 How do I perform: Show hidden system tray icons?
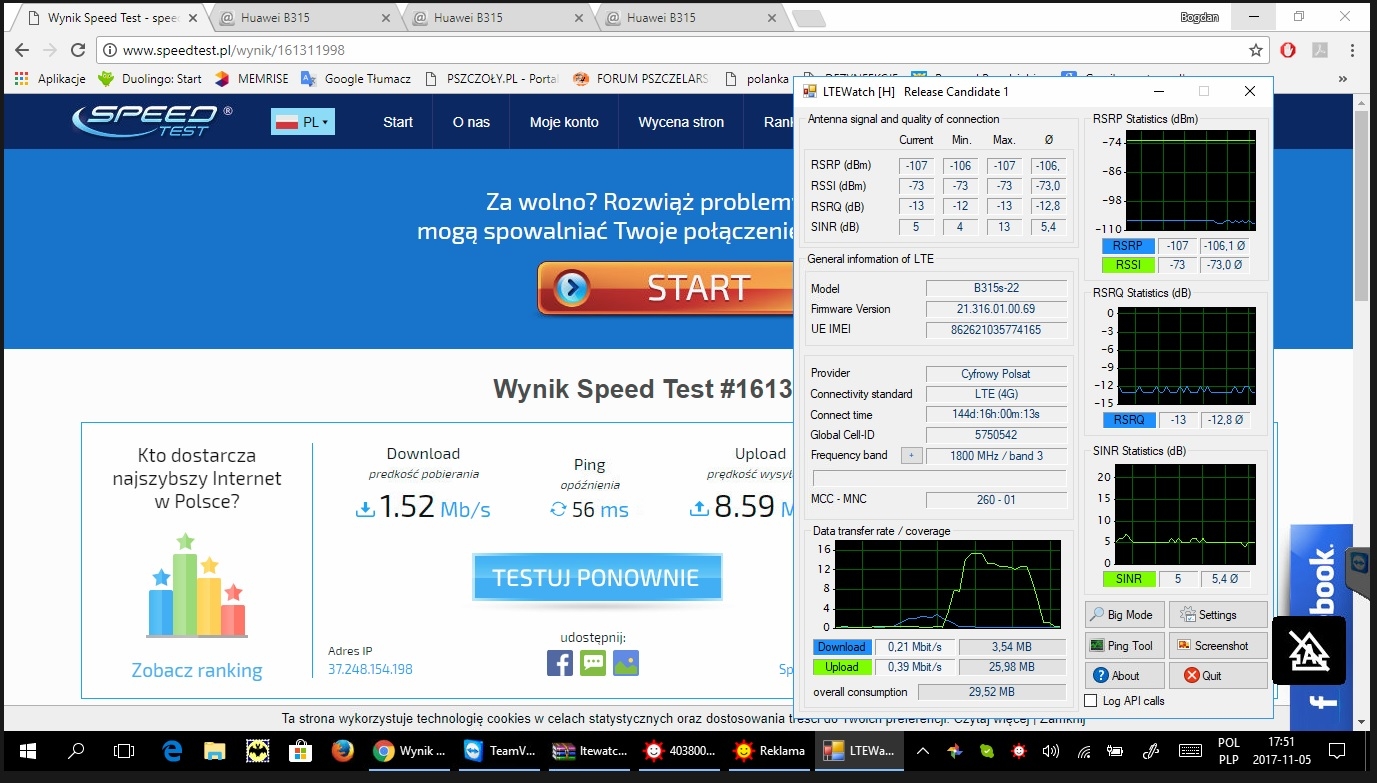click(x=924, y=751)
